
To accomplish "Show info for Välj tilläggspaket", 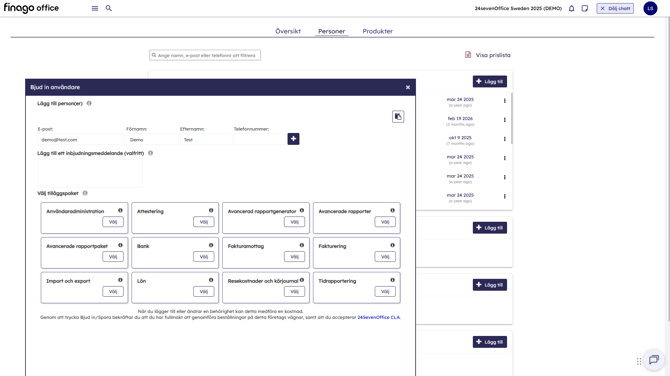I will [x=85, y=193].
